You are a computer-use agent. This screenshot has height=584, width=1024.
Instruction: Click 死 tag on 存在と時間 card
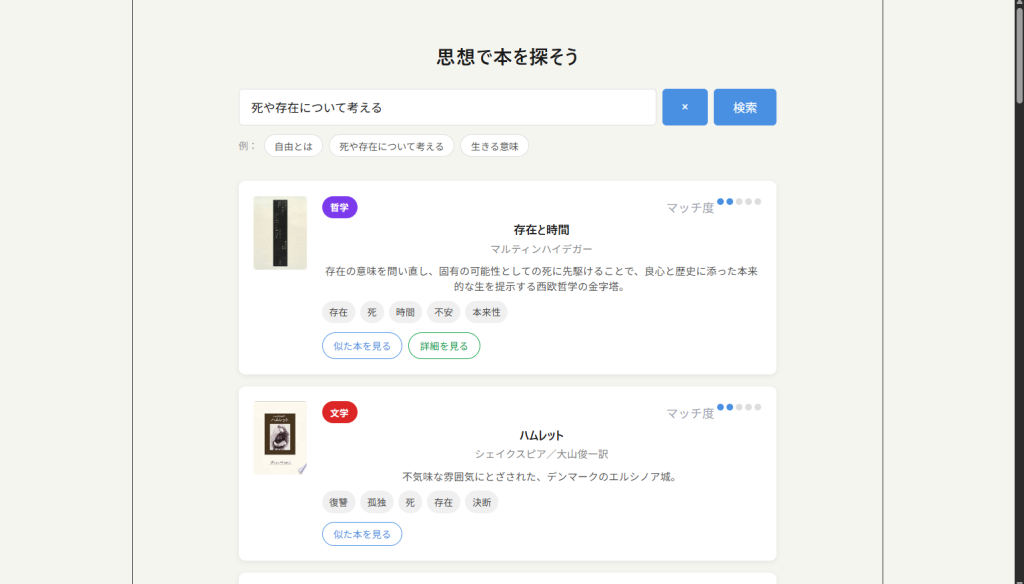pyautogui.click(x=372, y=312)
